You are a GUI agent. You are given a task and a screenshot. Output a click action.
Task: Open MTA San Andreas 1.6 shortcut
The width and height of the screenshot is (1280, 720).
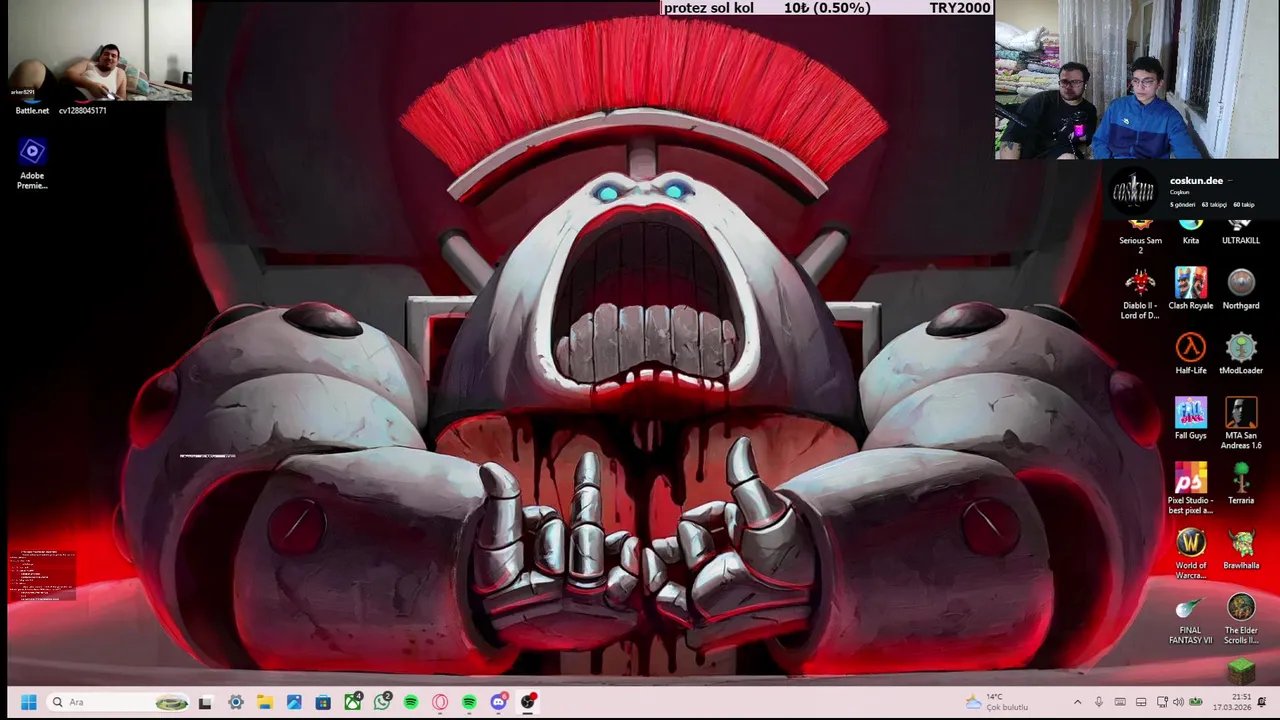point(1241,424)
